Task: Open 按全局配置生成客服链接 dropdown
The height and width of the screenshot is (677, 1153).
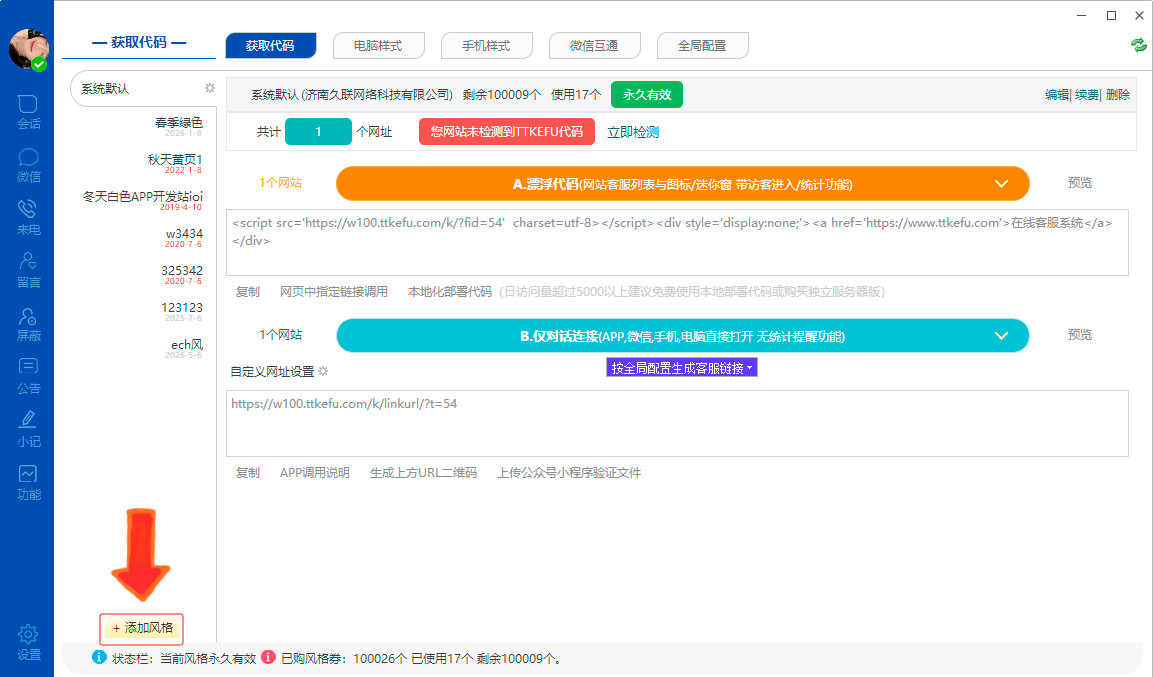Action: (682, 368)
